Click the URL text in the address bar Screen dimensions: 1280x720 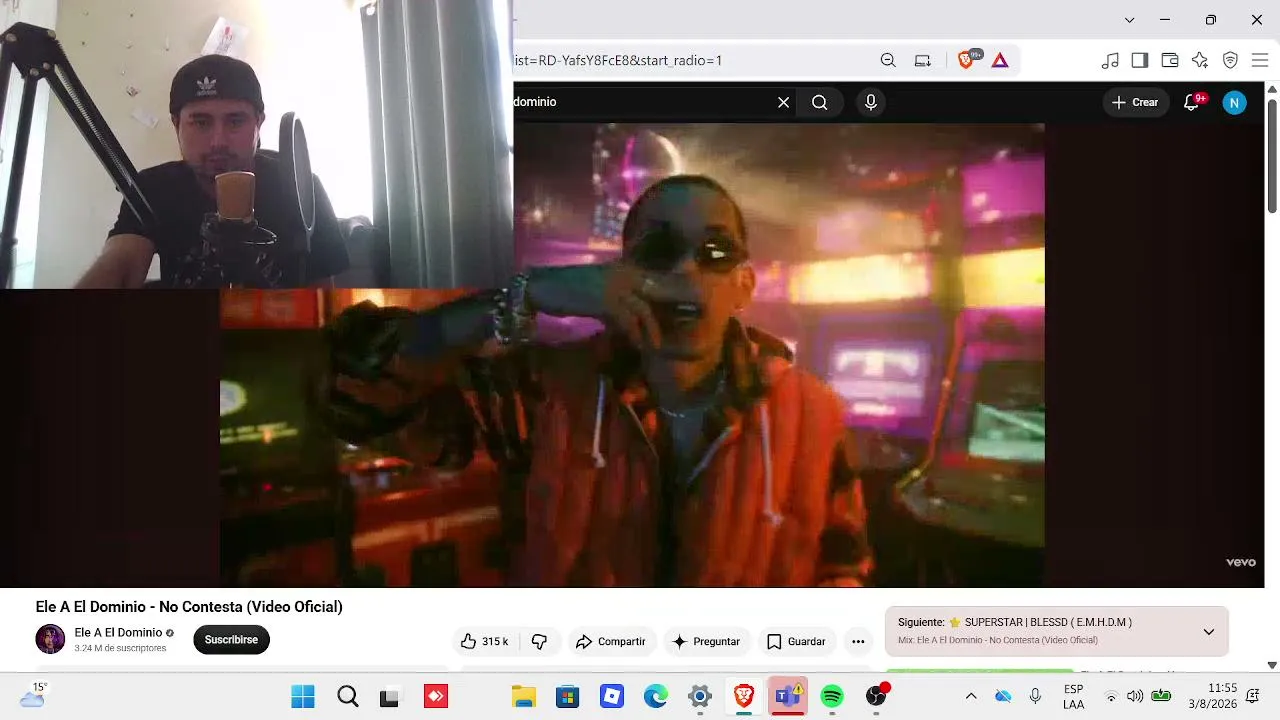tap(618, 60)
